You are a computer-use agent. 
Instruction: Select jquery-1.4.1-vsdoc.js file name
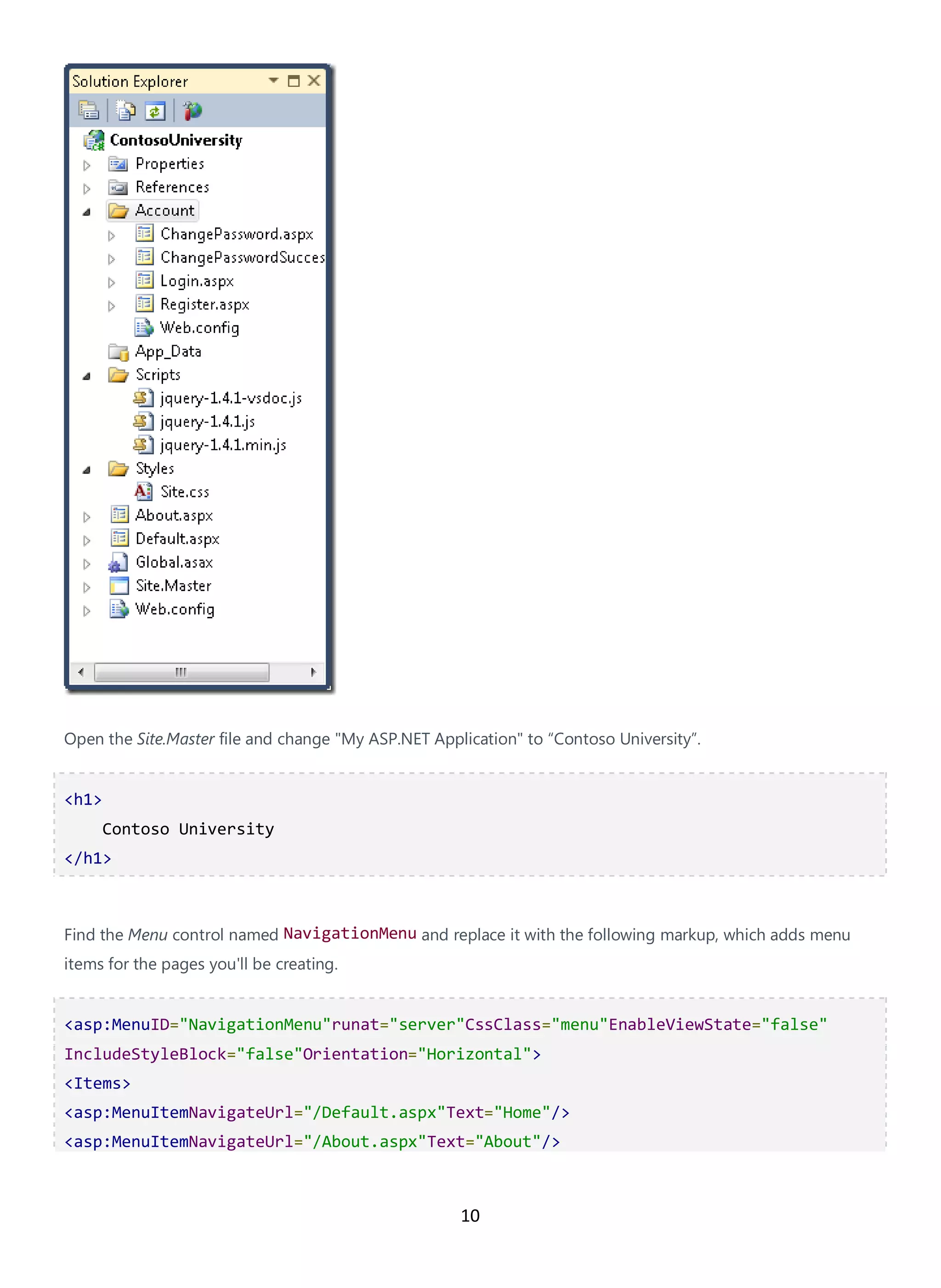[231, 399]
